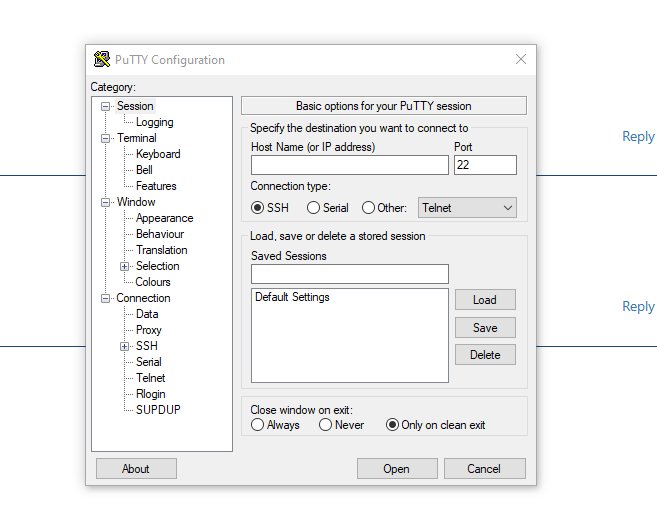Click the Save session button
Viewport: 657px width, 530px height.
485,328
